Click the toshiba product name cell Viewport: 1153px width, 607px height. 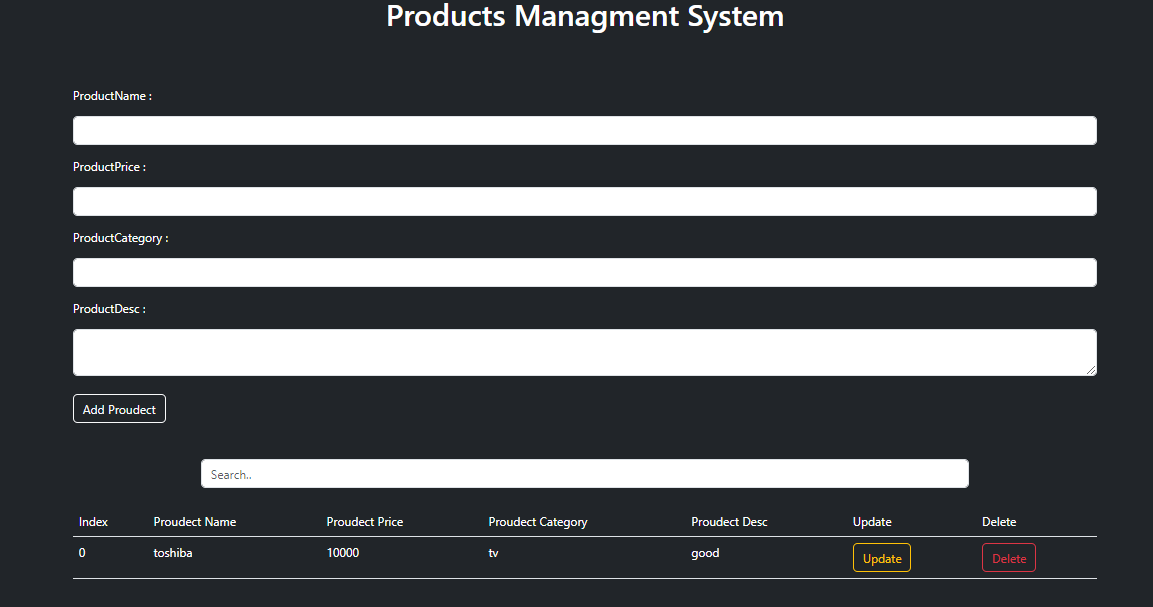coord(173,553)
